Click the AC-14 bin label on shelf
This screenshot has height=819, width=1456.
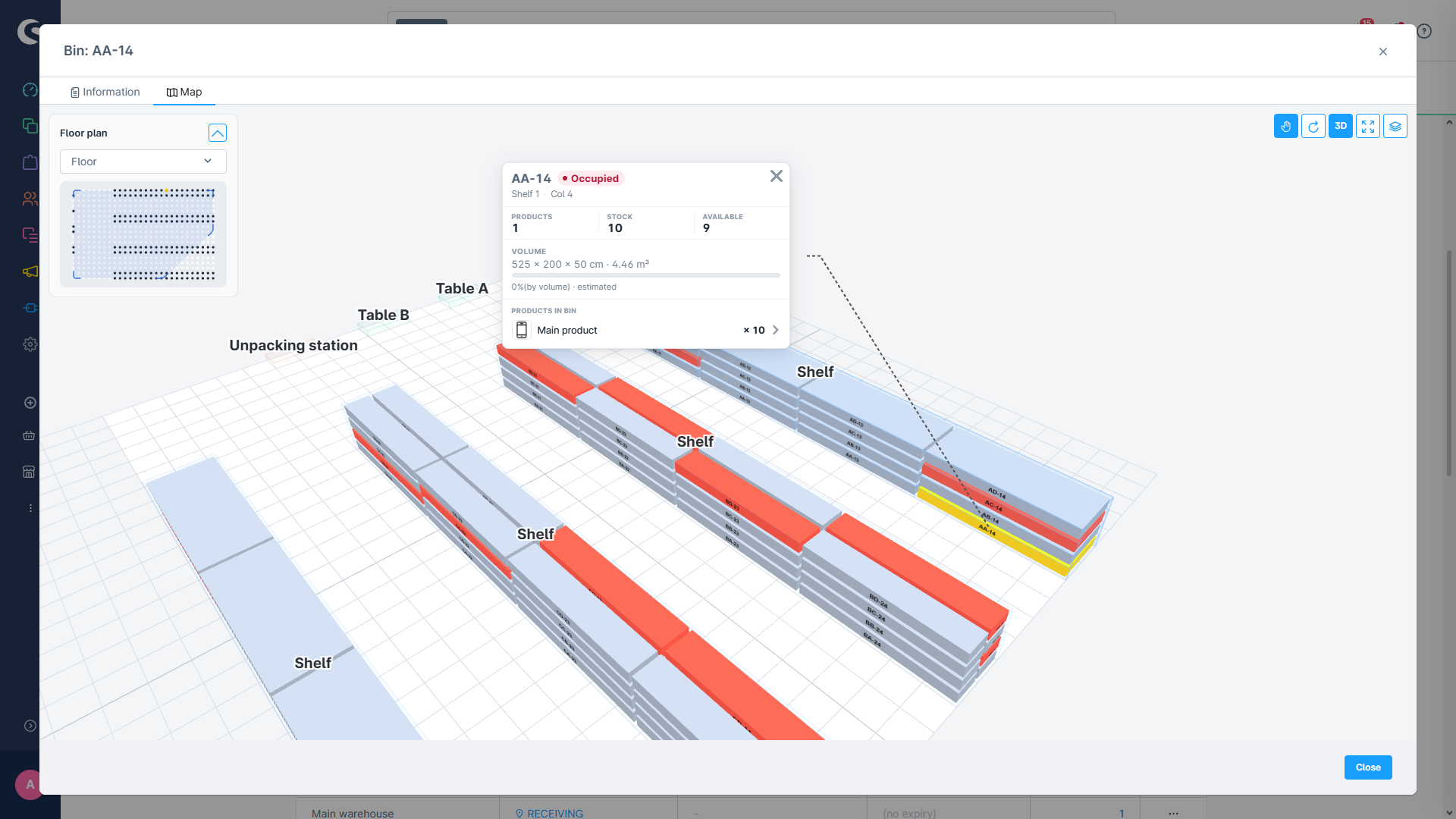(x=994, y=506)
